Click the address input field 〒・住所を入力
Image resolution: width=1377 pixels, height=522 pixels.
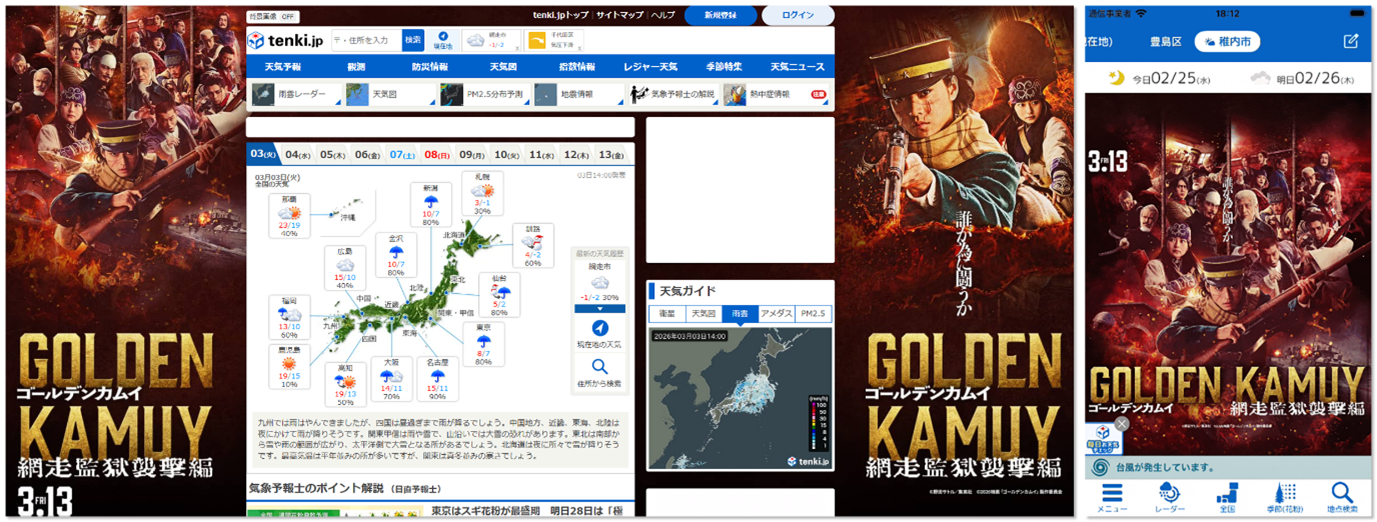tap(366, 40)
